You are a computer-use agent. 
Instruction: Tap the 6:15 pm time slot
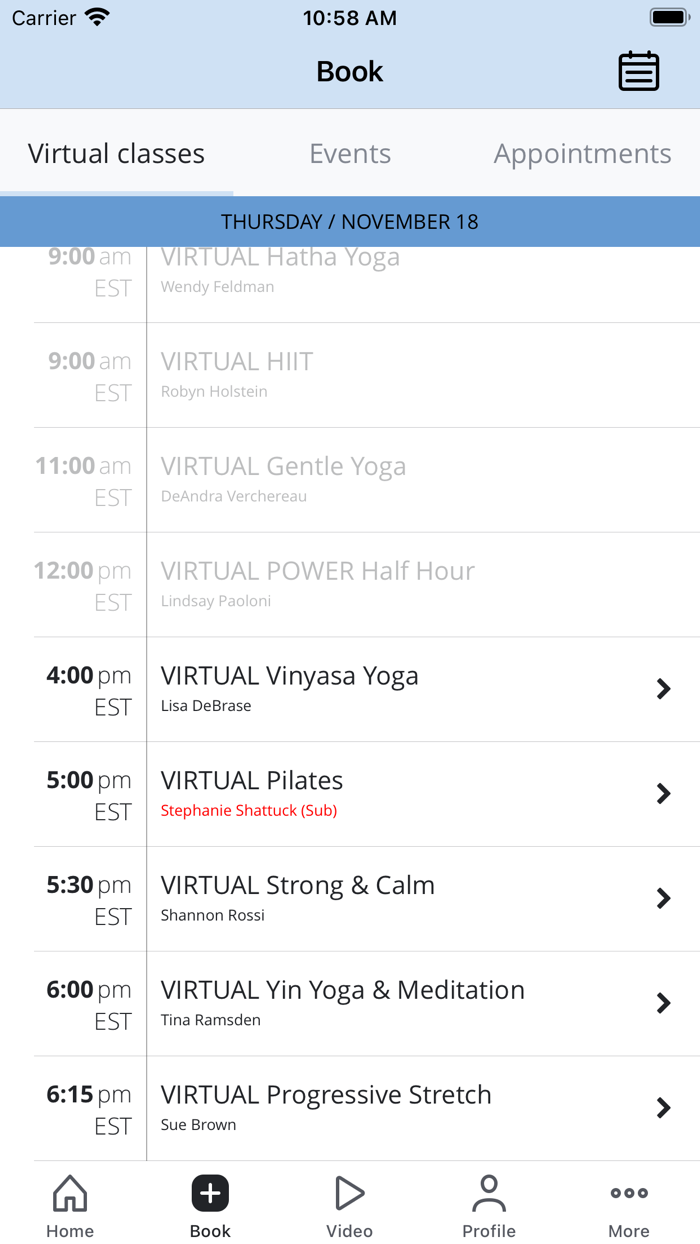coord(89,1108)
